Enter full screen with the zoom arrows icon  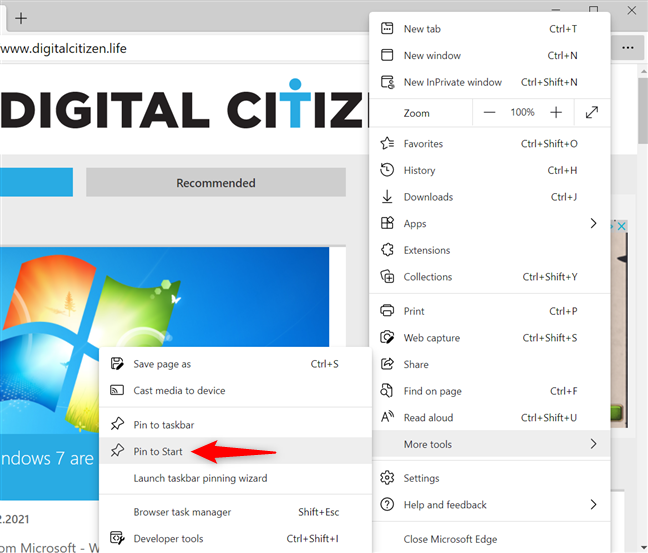pos(592,112)
